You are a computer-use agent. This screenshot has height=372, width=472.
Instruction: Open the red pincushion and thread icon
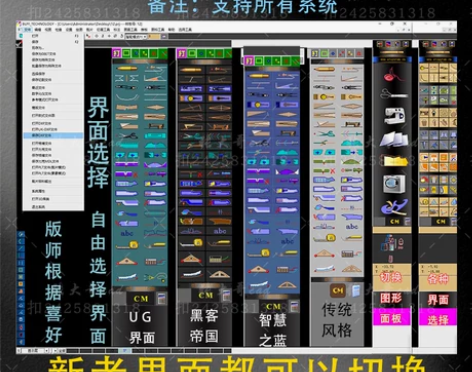[x=393, y=75]
